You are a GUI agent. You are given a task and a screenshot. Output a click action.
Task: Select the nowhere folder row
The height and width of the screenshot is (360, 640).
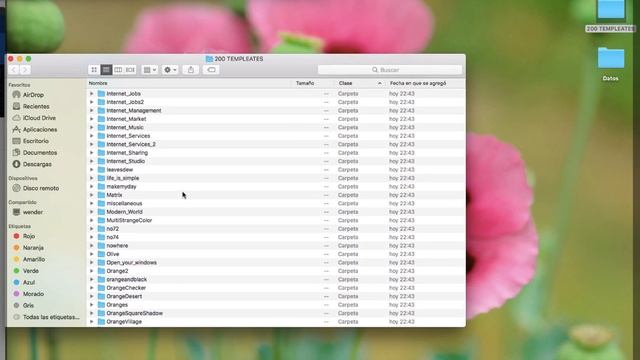point(276,246)
